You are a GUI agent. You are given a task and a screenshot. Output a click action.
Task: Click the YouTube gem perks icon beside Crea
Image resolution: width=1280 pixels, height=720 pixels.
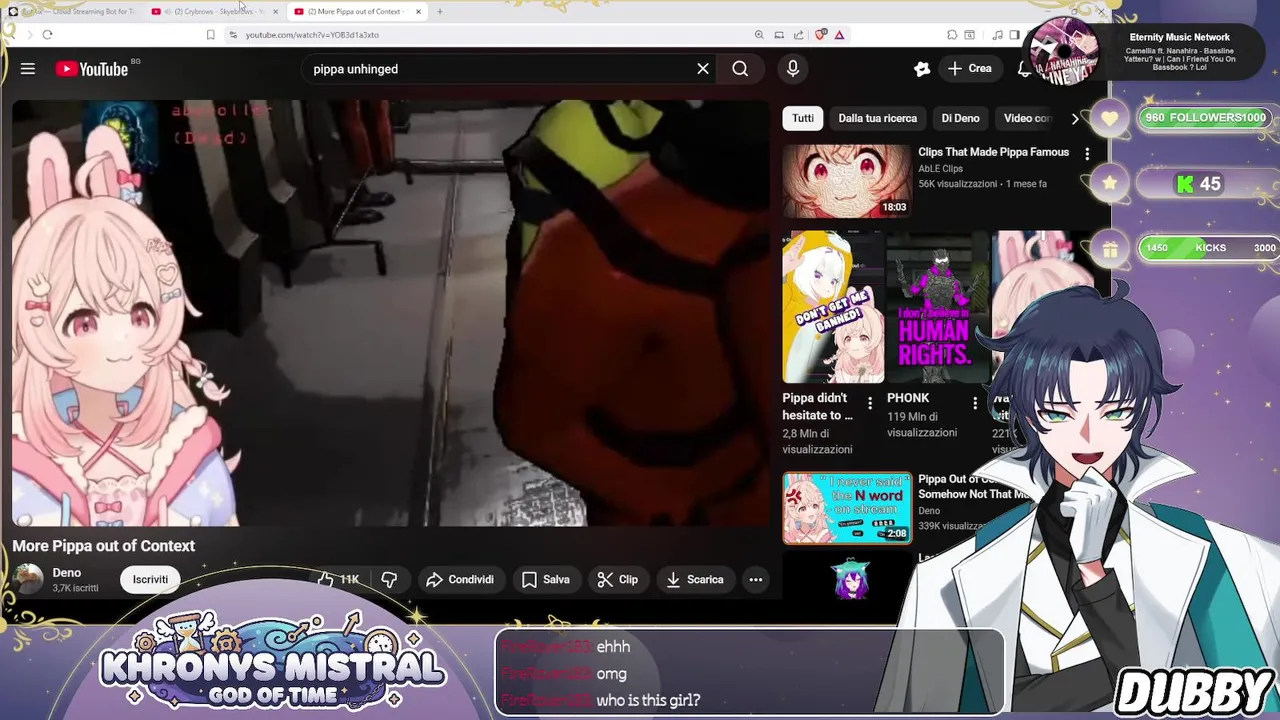[x=922, y=69]
